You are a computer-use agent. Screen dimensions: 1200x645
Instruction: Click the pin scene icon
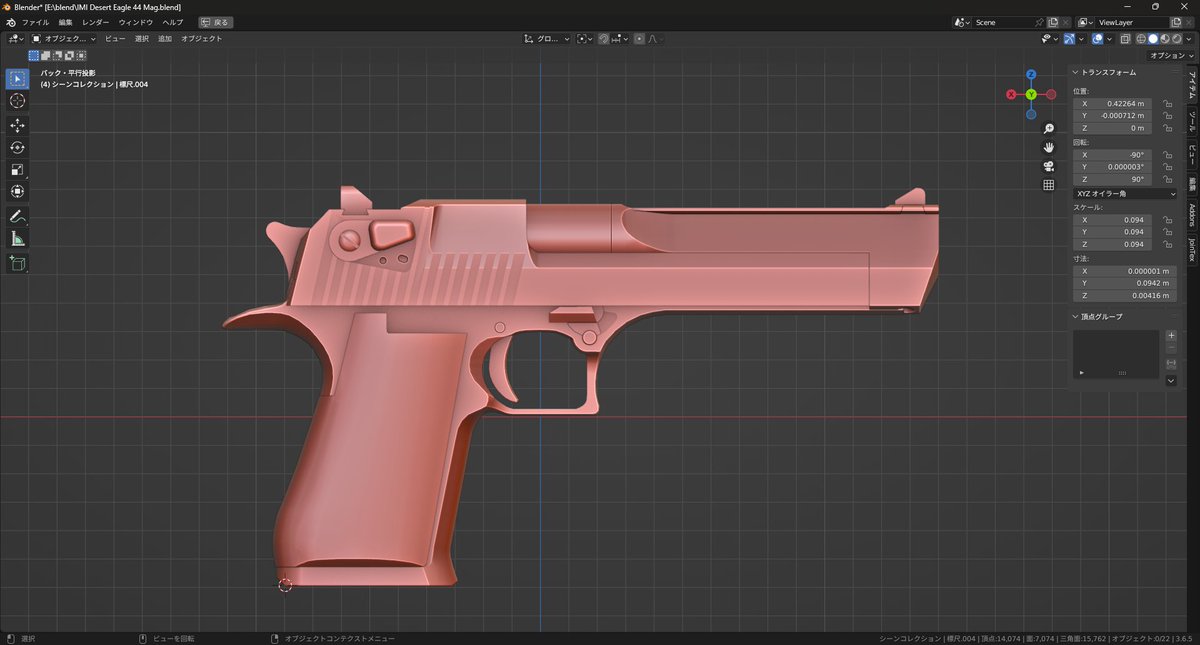point(1039,22)
